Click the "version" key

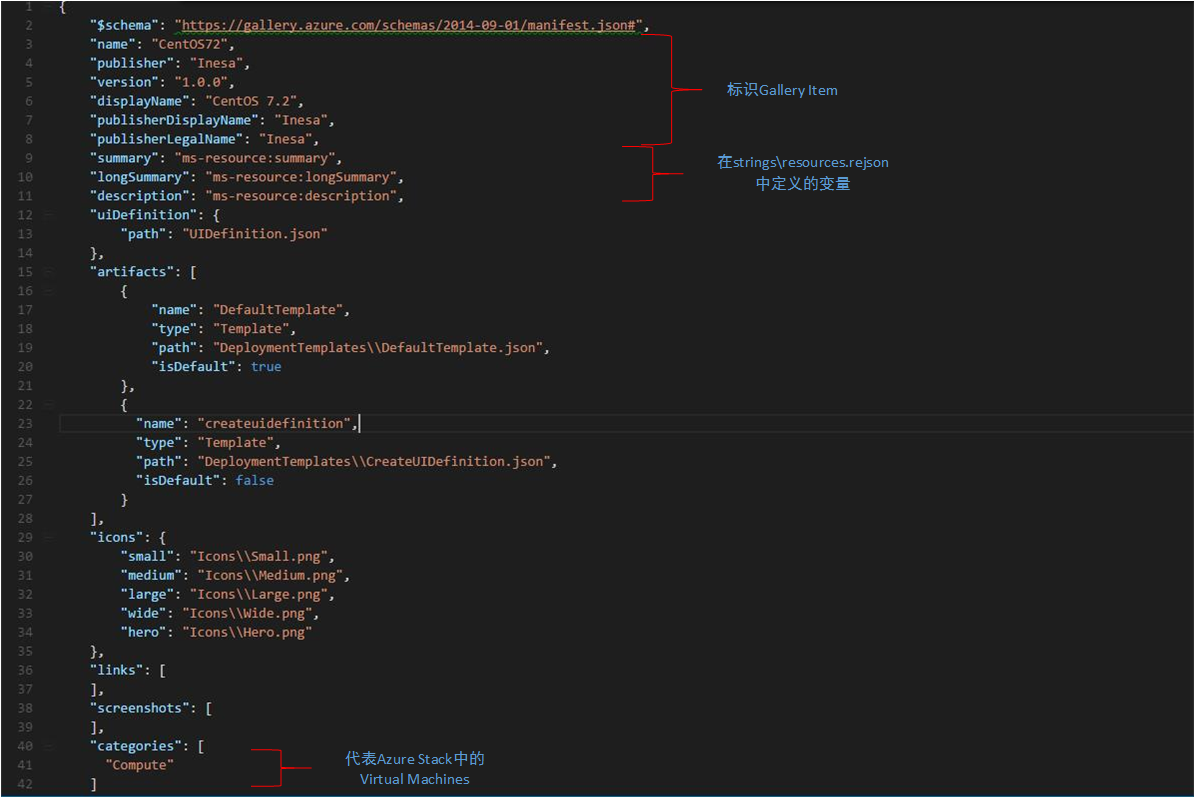click(124, 82)
